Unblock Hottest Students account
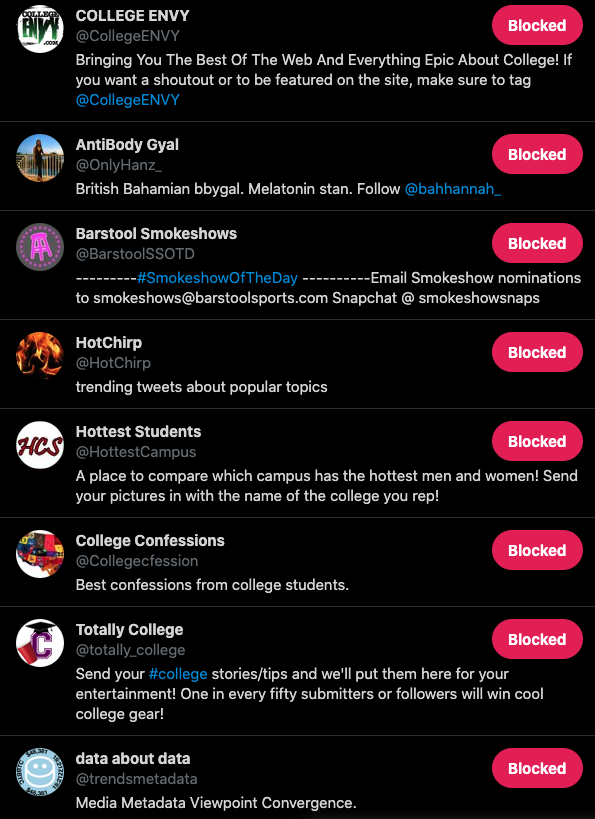Screen dimensions: 595x819 537,441
